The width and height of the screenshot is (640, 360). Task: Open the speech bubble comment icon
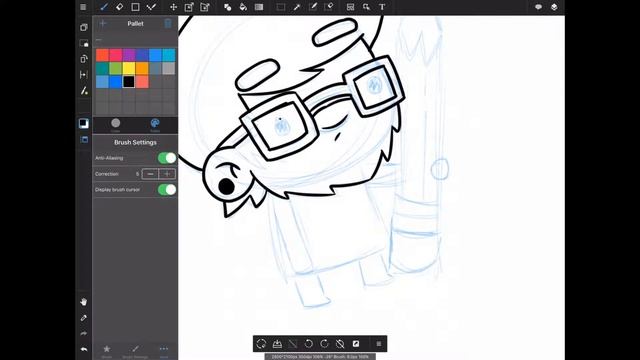[538, 7]
